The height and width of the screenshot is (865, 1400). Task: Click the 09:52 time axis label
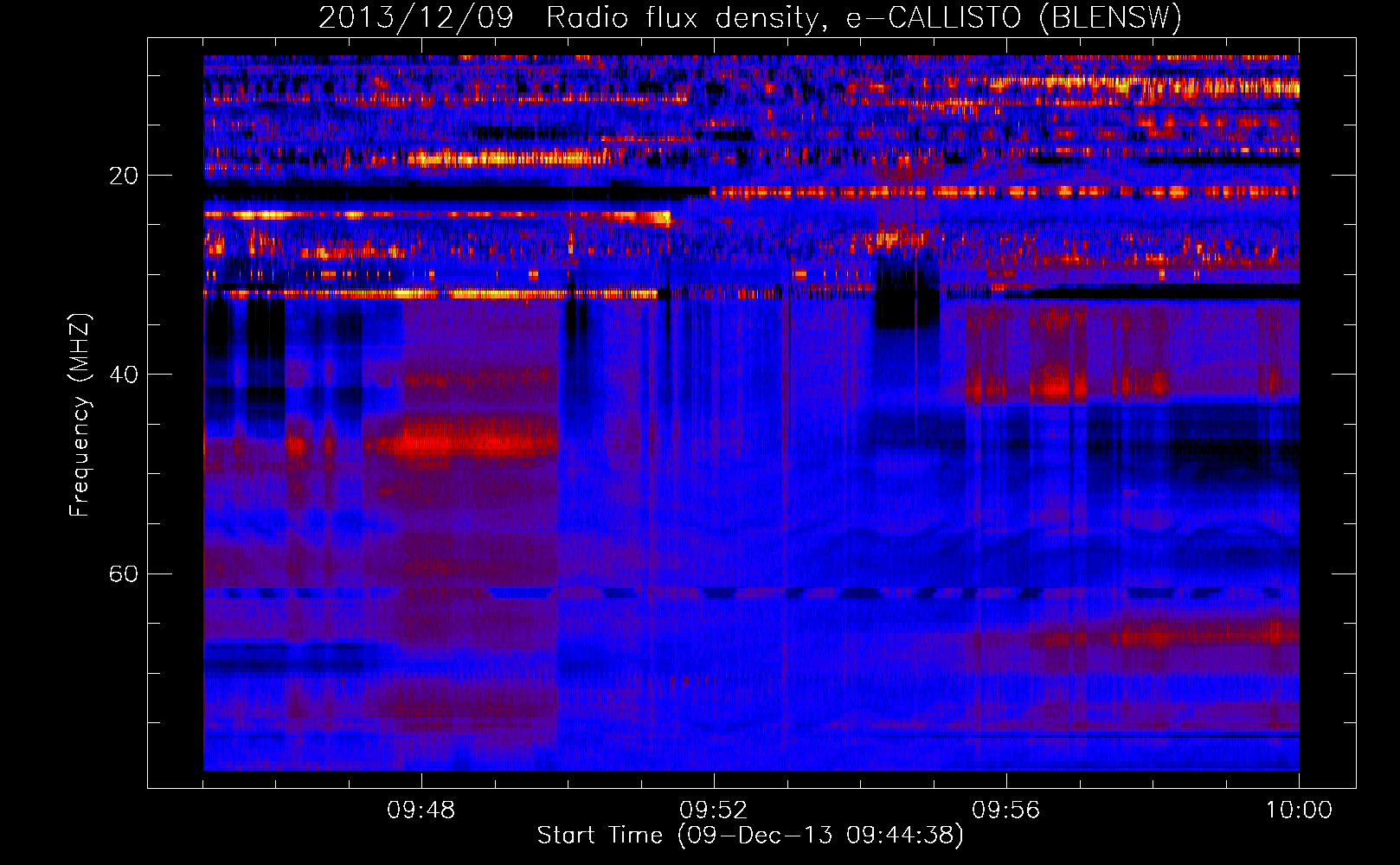714,811
